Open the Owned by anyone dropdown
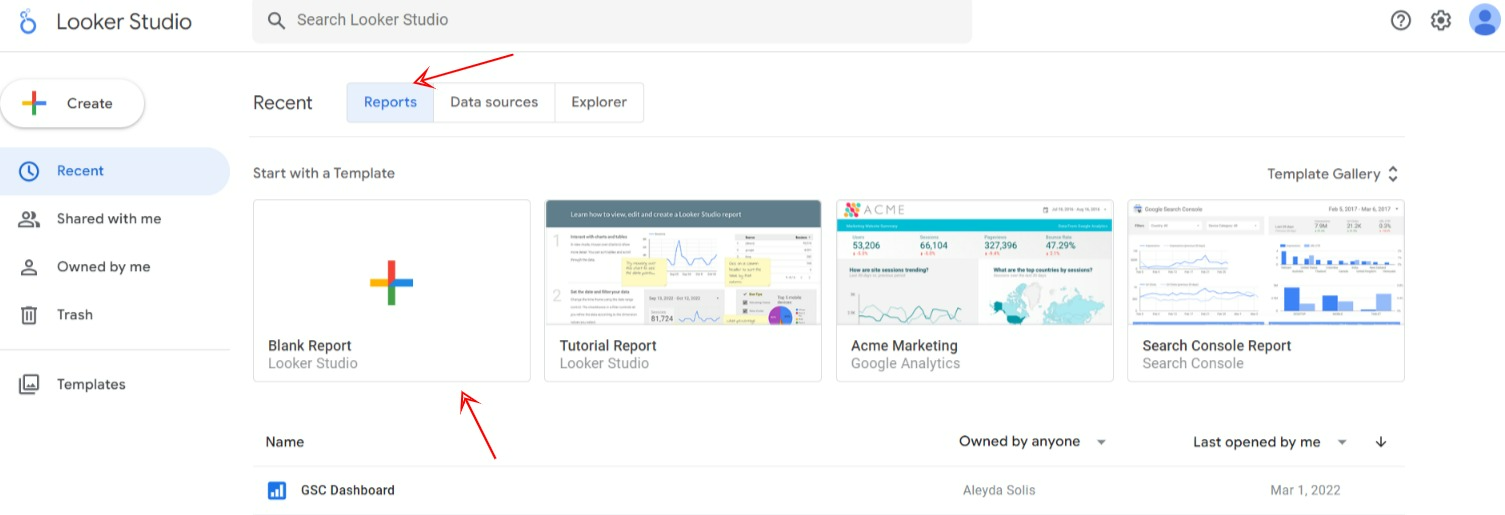1505x515 pixels. (x=1033, y=442)
